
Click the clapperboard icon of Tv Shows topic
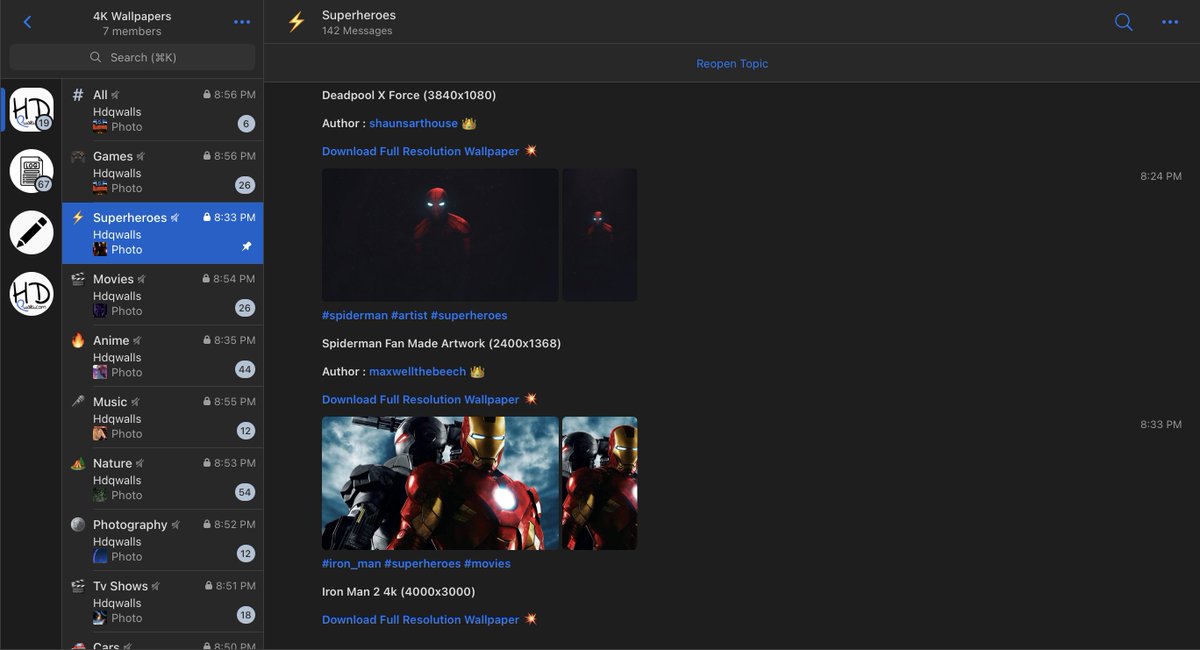(x=78, y=586)
